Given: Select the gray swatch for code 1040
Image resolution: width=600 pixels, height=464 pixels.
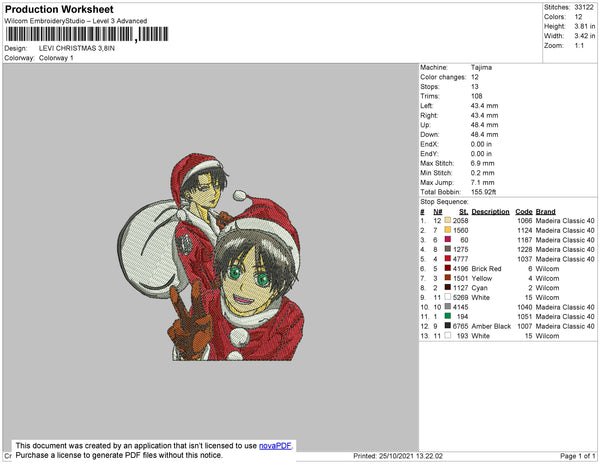Looking at the screenshot, I should (448, 307).
